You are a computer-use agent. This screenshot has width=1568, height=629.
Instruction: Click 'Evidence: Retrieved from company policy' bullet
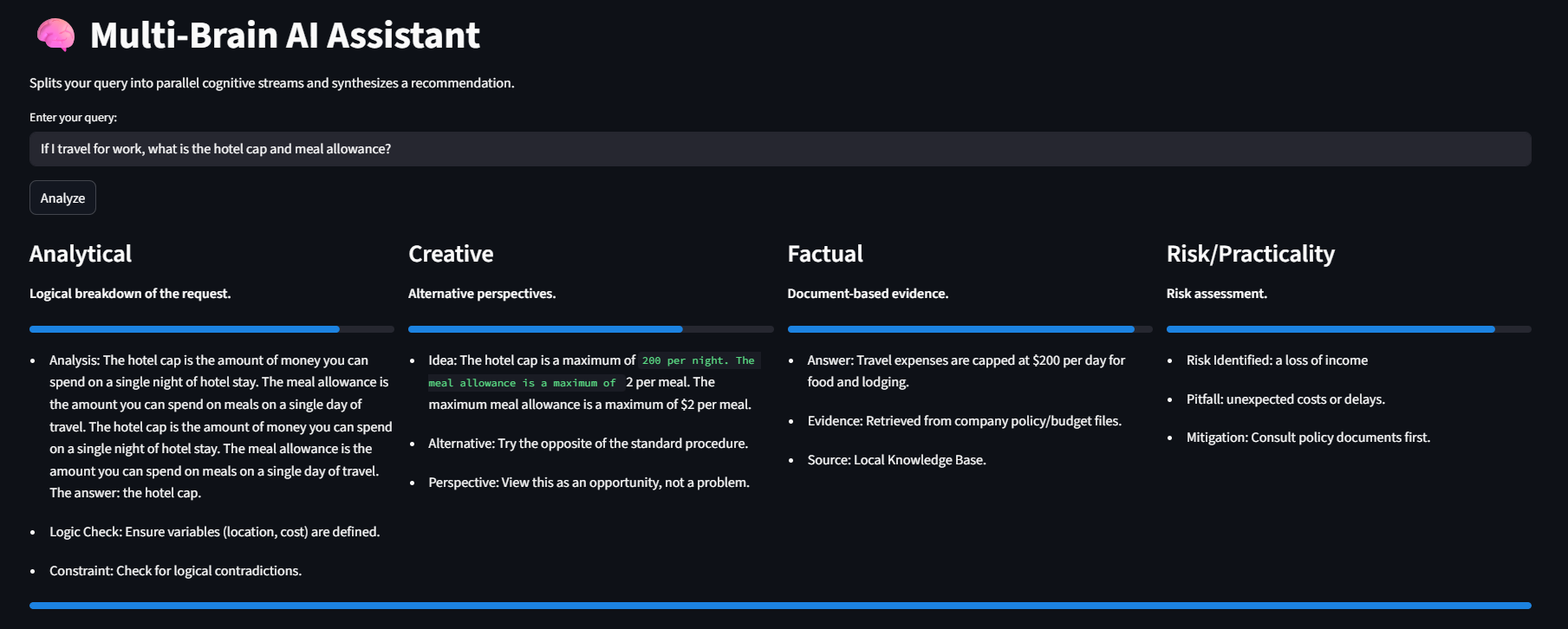pos(965,421)
